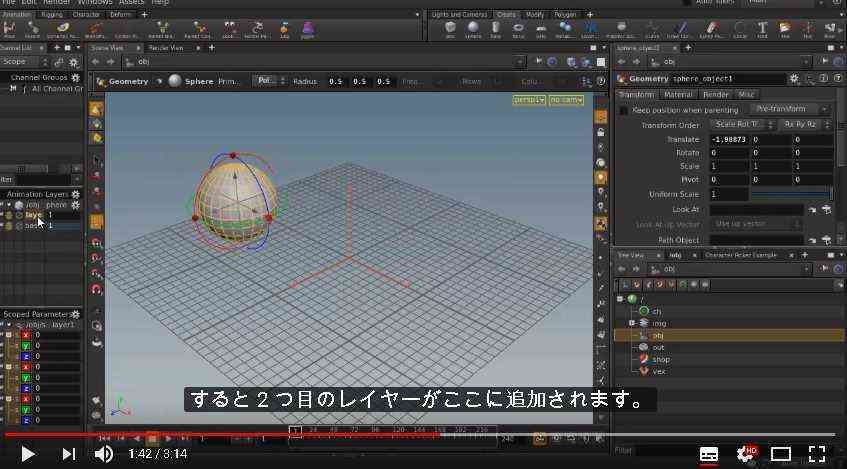
Task: Toggle pin on the parameter pane
Action: coord(825,62)
